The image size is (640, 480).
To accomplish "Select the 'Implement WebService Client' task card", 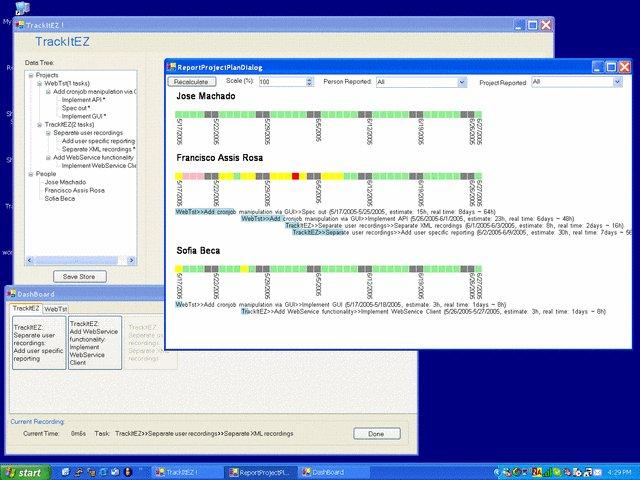I will [x=95, y=345].
